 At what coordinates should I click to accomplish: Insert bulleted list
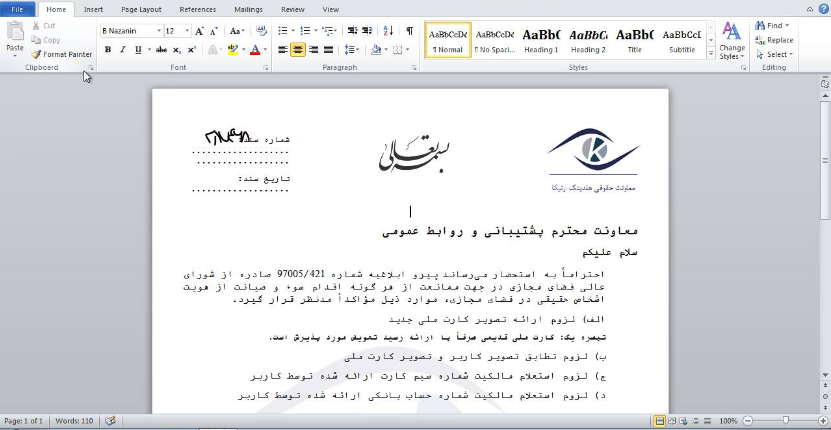[283, 31]
